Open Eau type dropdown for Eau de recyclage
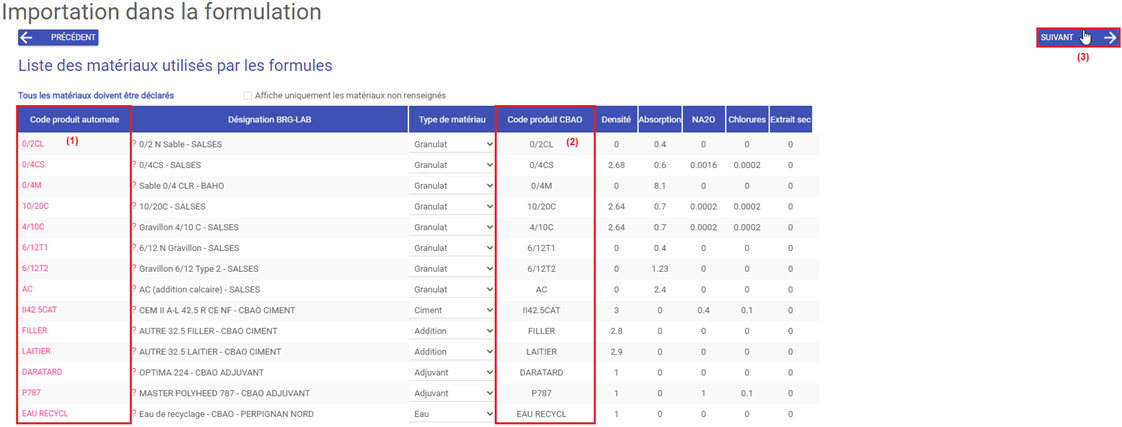1122x427 pixels. 452,413
